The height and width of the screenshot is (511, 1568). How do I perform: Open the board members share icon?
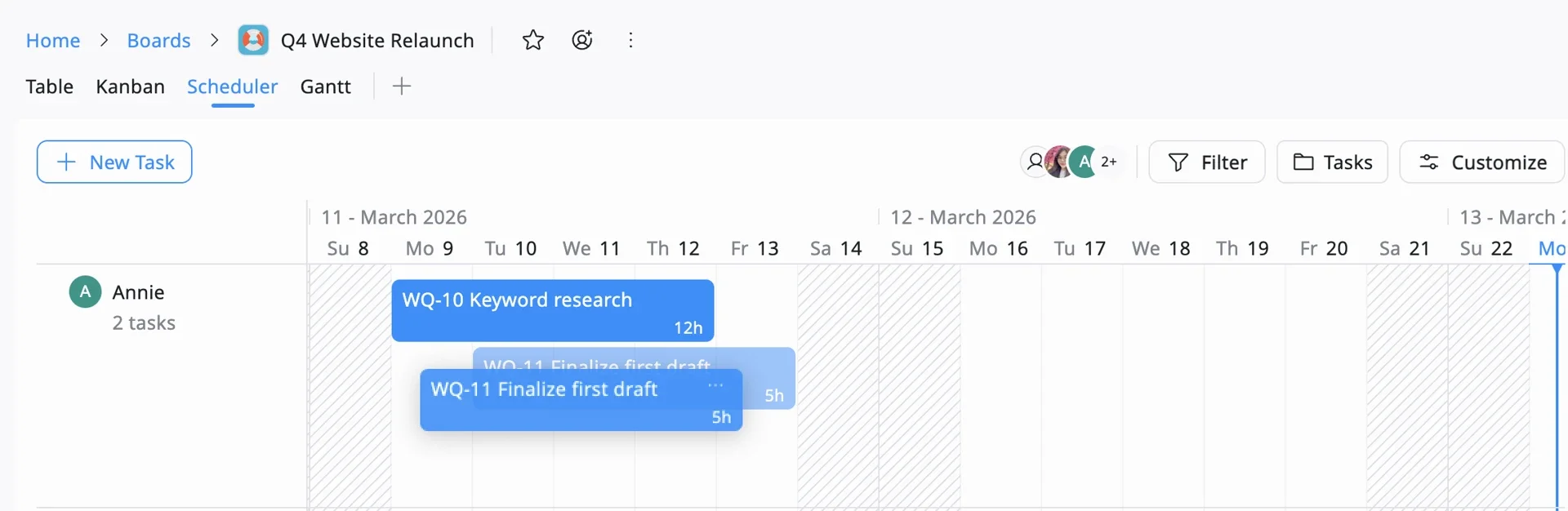click(x=582, y=40)
